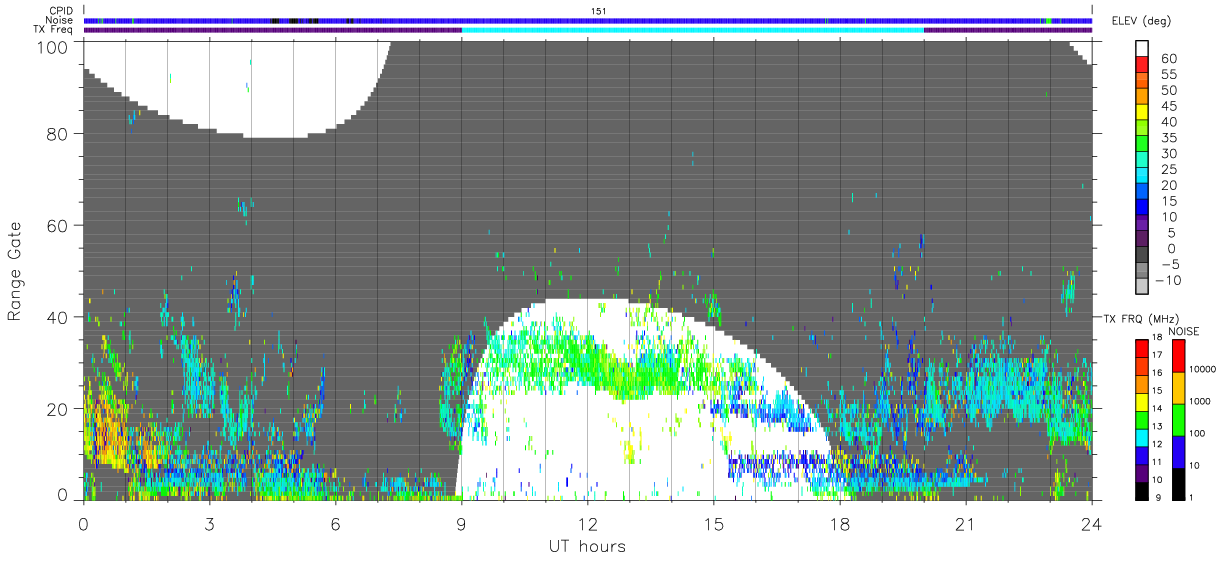Click the red segment of the NOISE colour bar
Viewport: 1228px width, 567px height.
coord(1178,356)
